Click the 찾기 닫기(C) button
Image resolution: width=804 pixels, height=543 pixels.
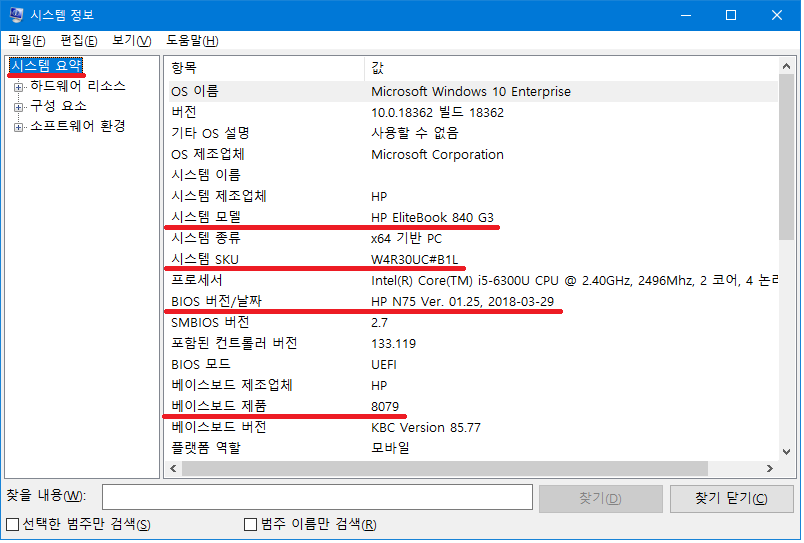coord(731,498)
